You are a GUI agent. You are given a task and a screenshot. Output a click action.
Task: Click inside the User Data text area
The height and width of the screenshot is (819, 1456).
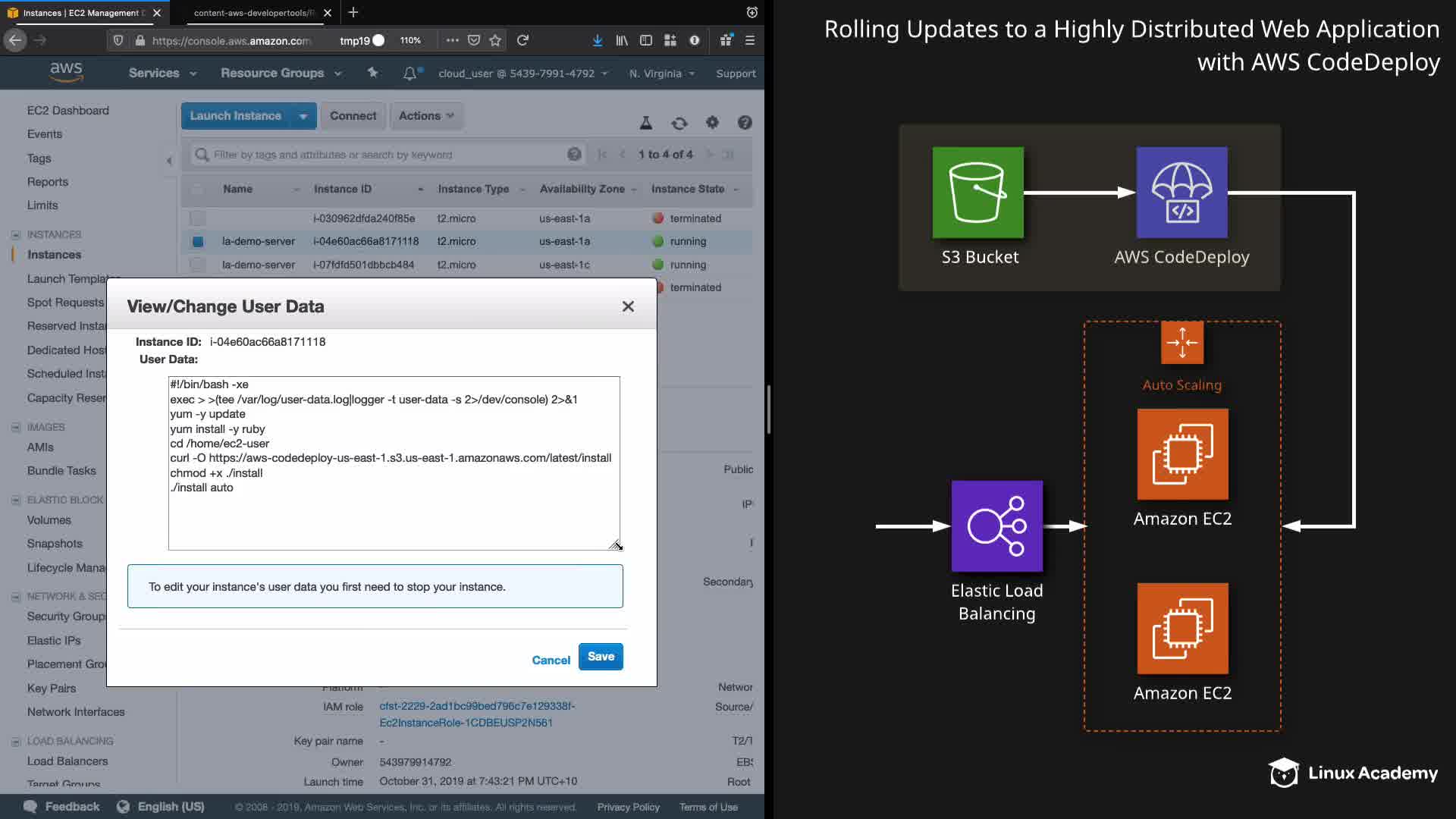394,516
